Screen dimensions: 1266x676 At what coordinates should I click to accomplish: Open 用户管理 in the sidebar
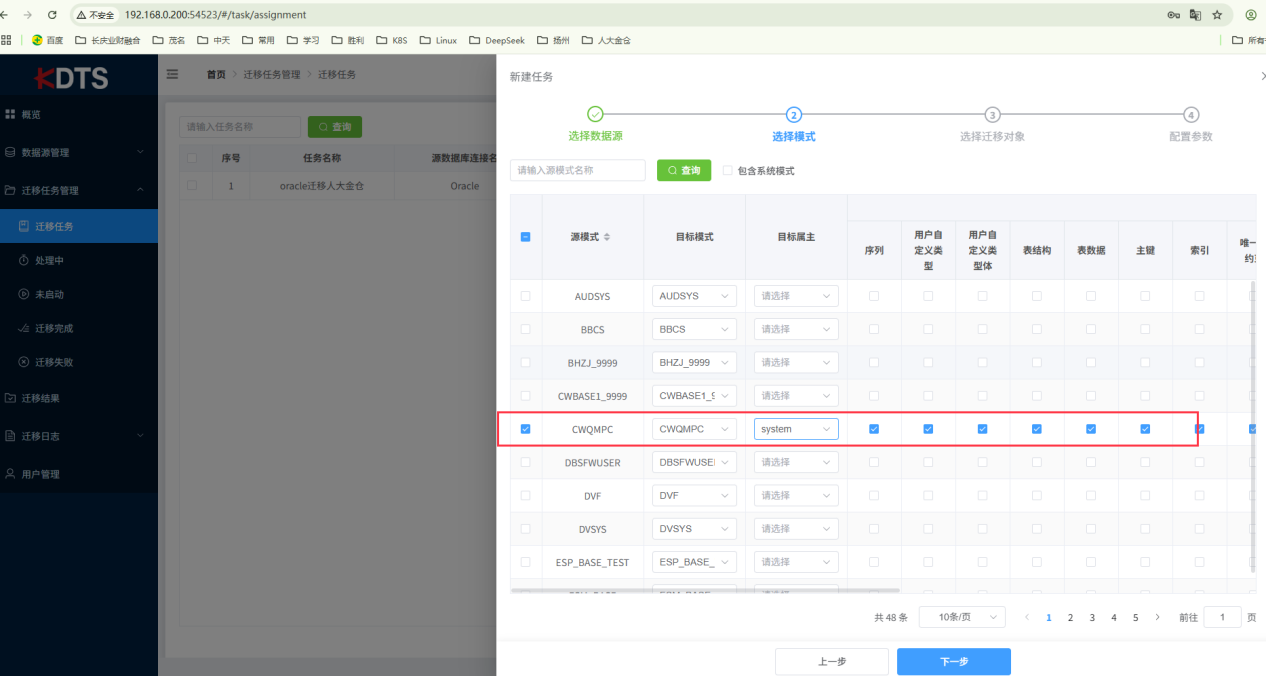tap(79, 474)
